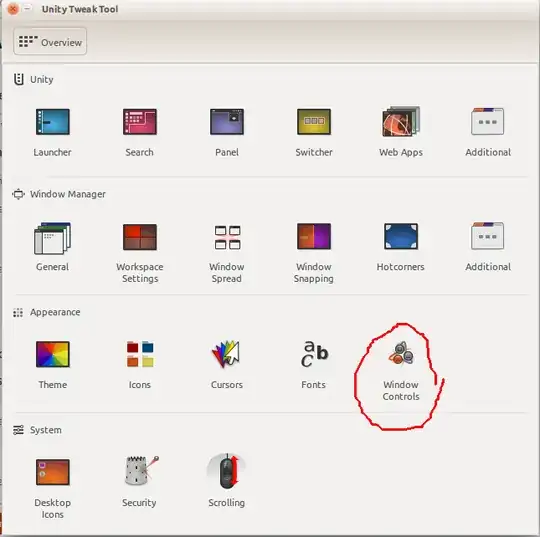Open the Launcher settings icon
Viewport: 540px width, 537px height.
pos(53,122)
